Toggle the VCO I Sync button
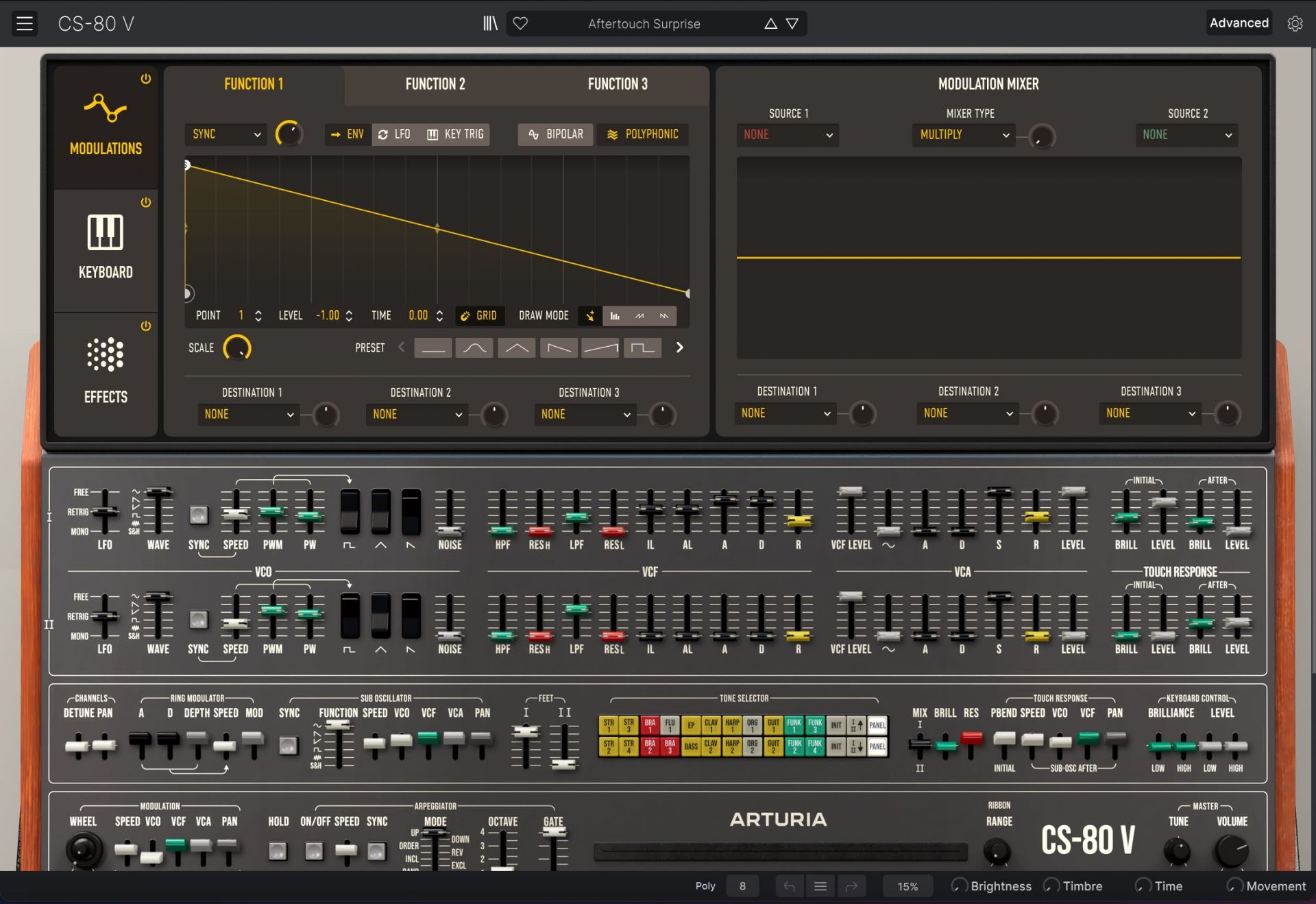1316x904 pixels. point(199,515)
